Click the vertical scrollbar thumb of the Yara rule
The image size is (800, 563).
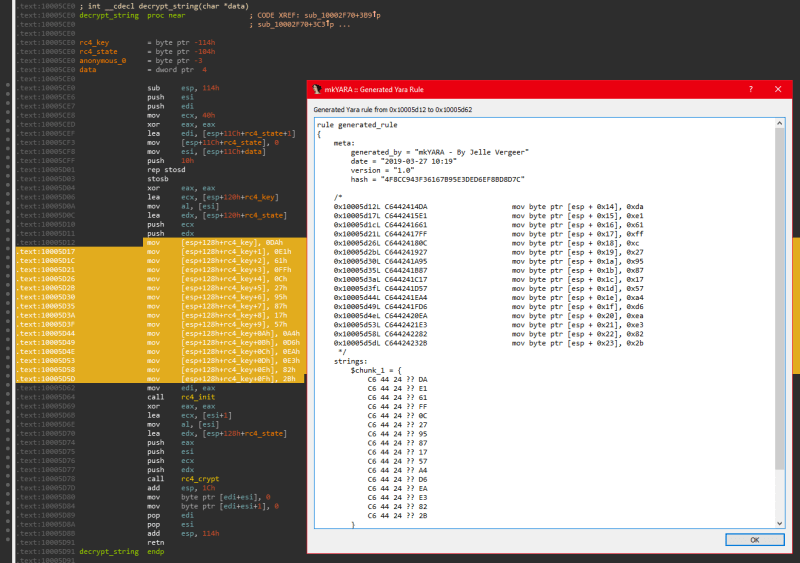780,299
